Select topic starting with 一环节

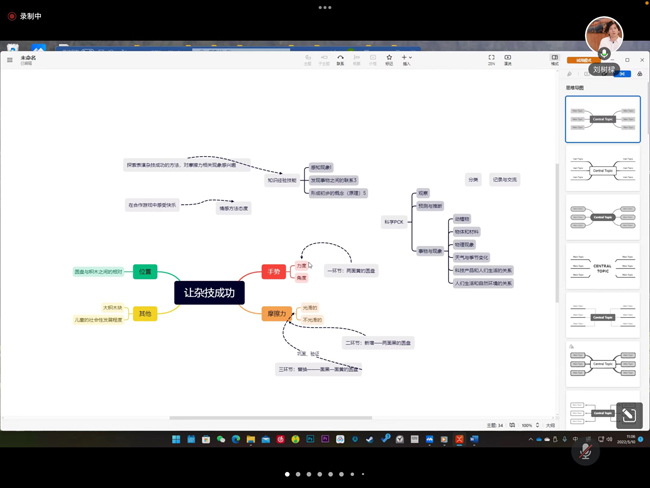coord(351,271)
